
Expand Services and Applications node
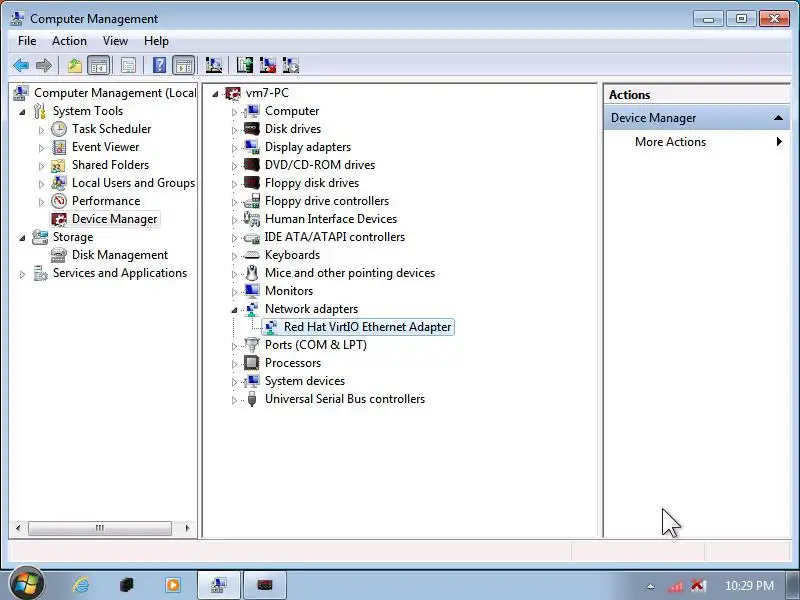tap(22, 274)
